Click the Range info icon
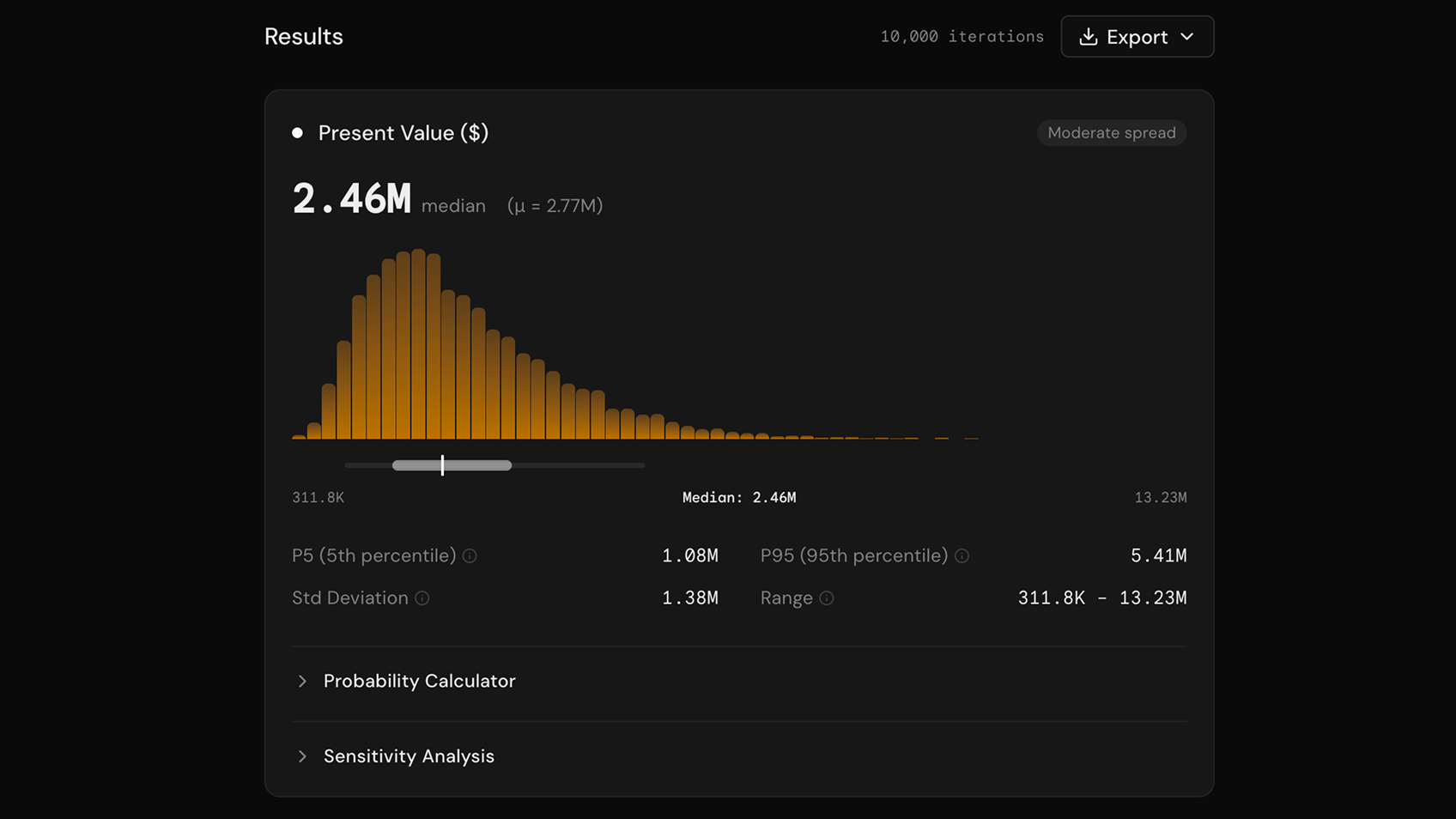 point(826,598)
